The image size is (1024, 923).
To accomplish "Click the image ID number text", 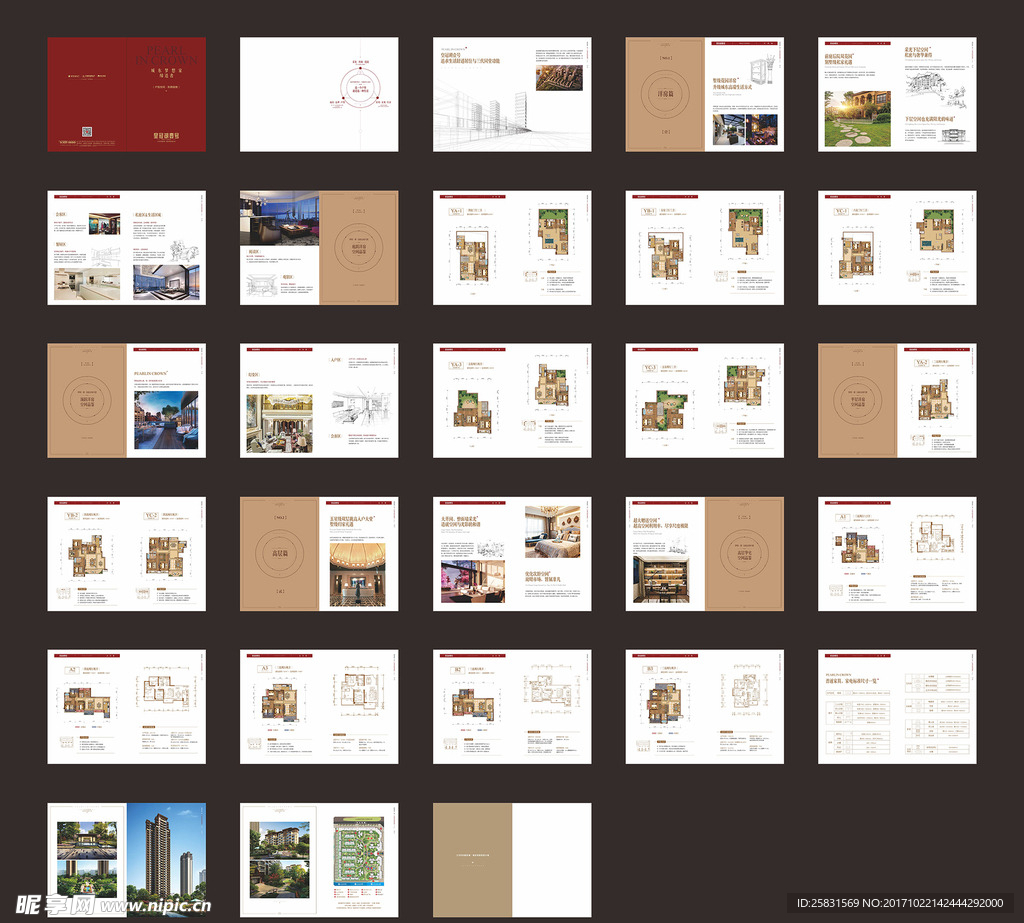I will (x=901, y=903).
